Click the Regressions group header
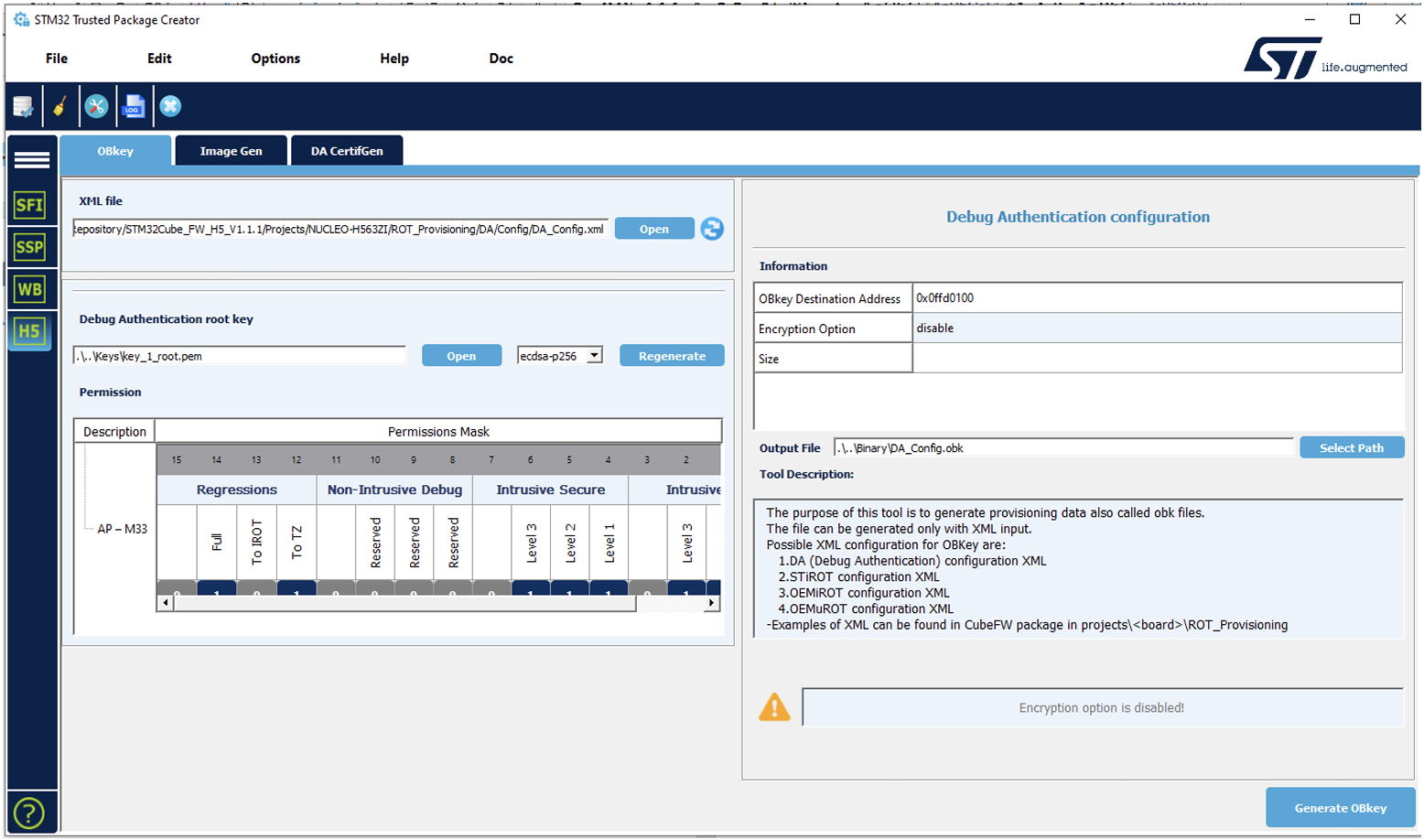Screen dimensions: 1424x840 tap(236, 490)
